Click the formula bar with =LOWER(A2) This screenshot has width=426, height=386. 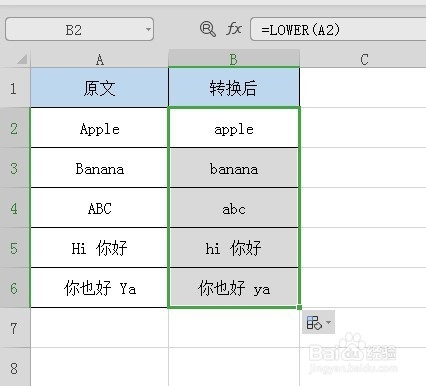coord(338,29)
